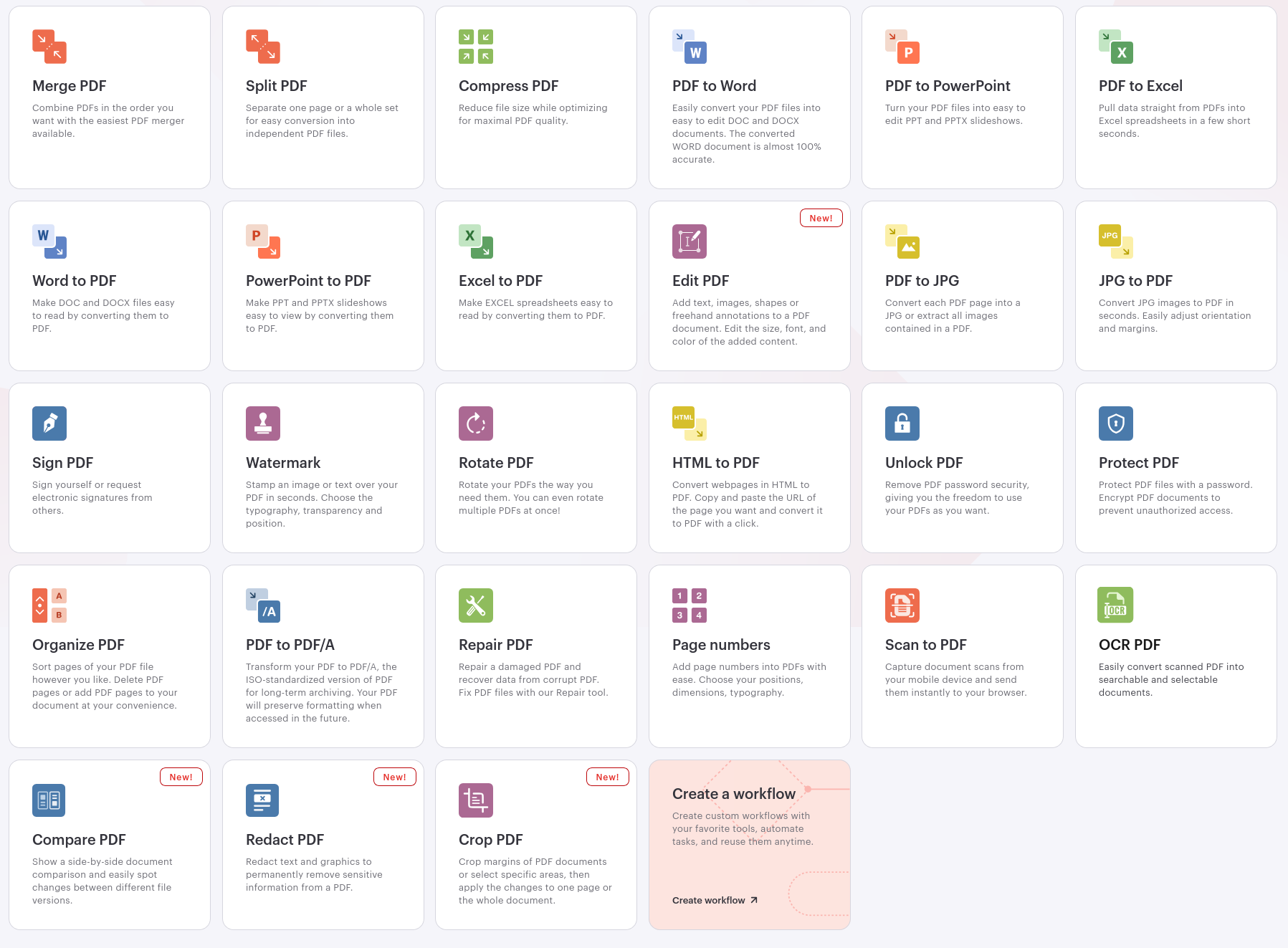Screen dimensions: 1288x948
Task: Open the Crop PDF icon
Action: [476, 800]
